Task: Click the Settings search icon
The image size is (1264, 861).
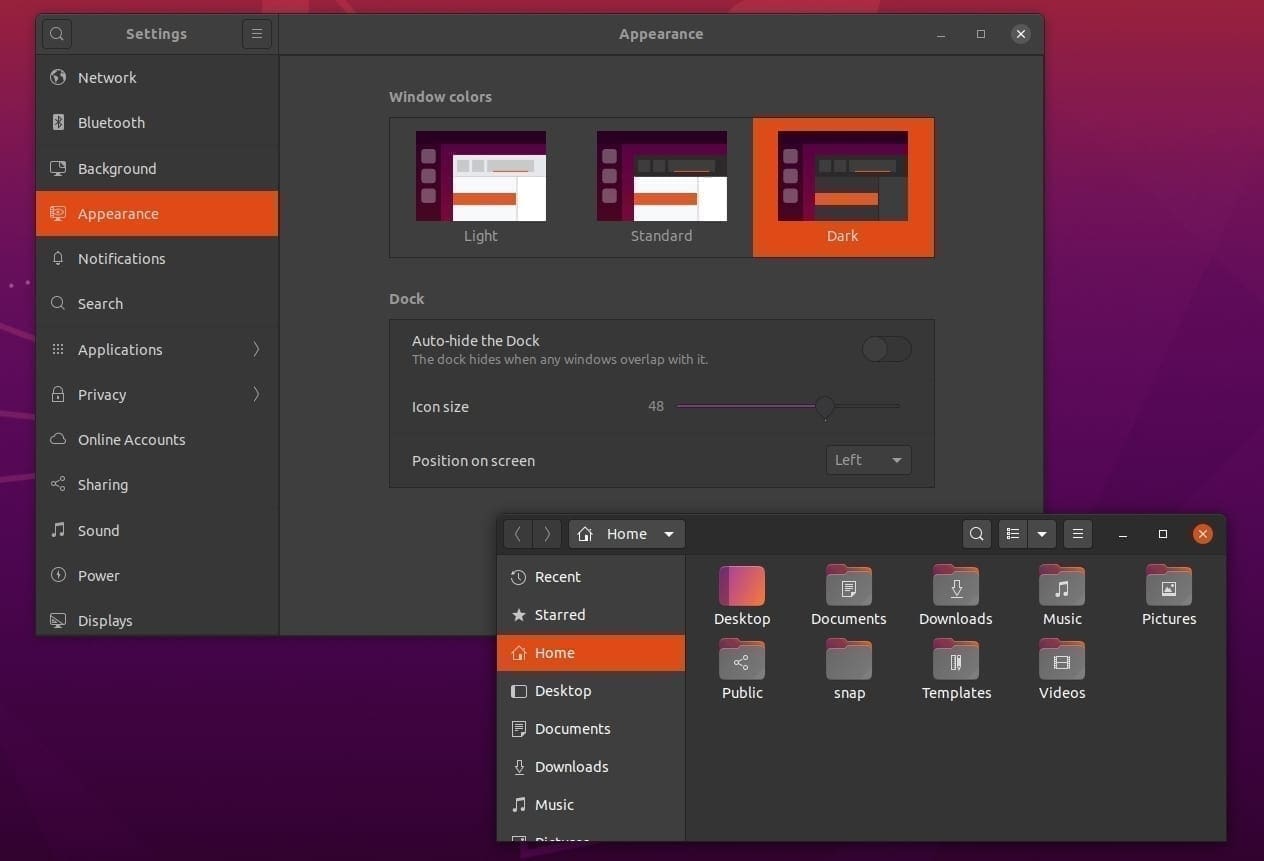Action: click(x=57, y=34)
